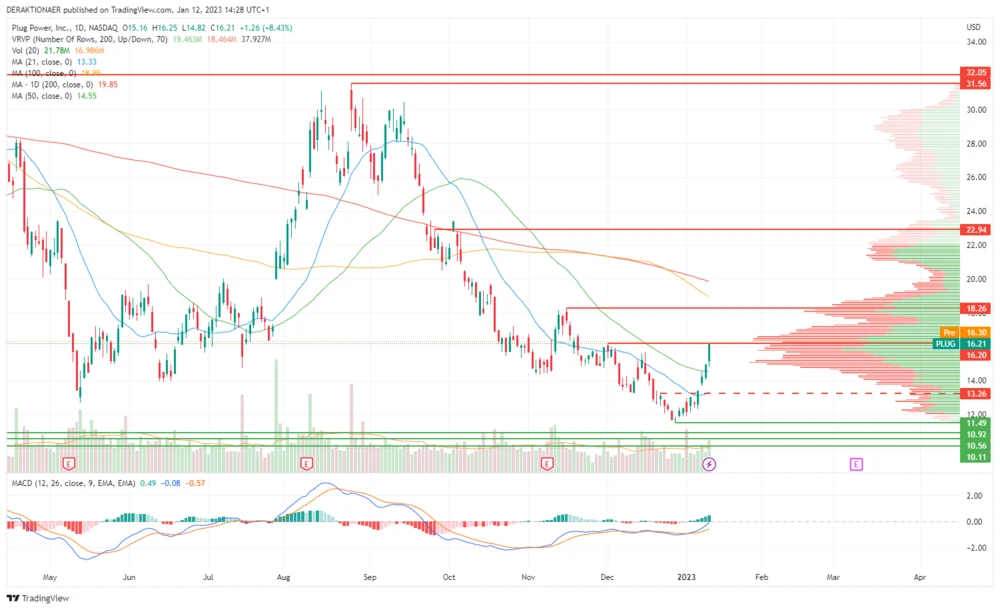Click the green 11.49 support level label
Screen dimensions: 1000x610
(975, 423)
